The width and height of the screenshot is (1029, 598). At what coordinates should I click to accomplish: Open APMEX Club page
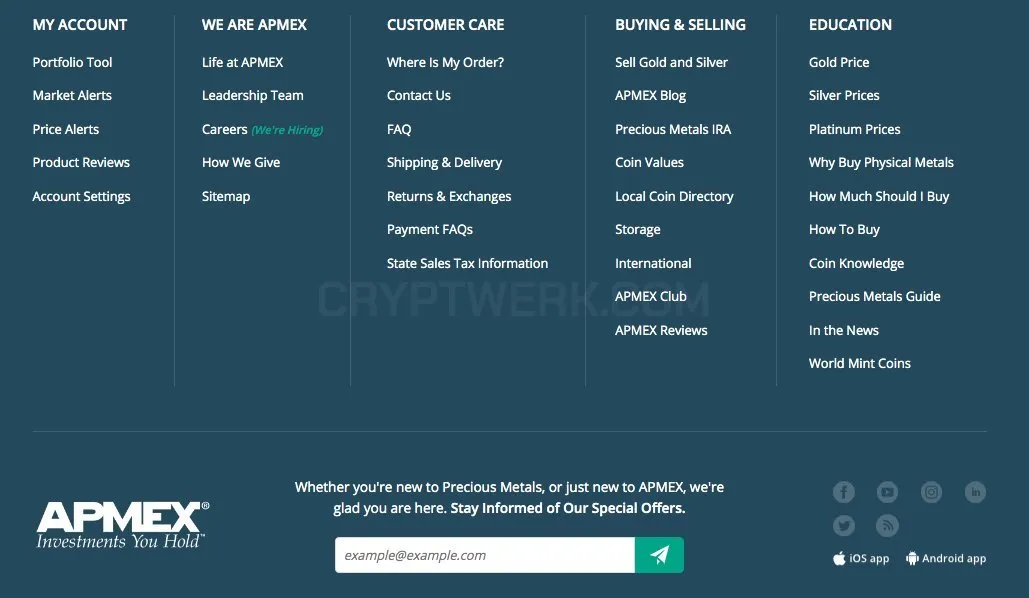pos(650,296)
